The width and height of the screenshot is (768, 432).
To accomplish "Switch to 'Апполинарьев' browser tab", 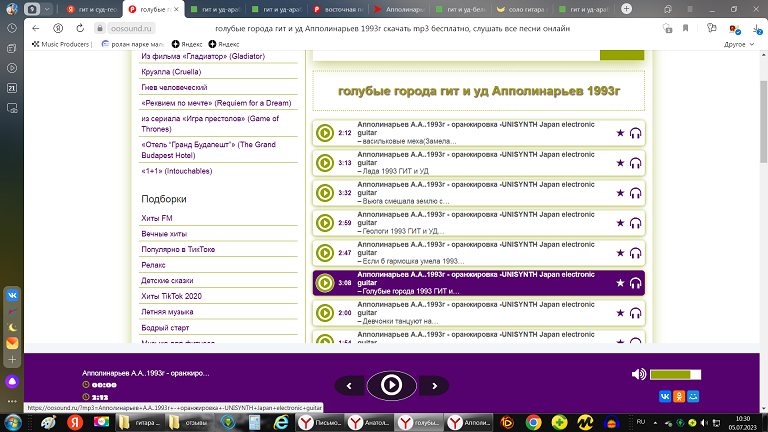I will pos(399,9).
